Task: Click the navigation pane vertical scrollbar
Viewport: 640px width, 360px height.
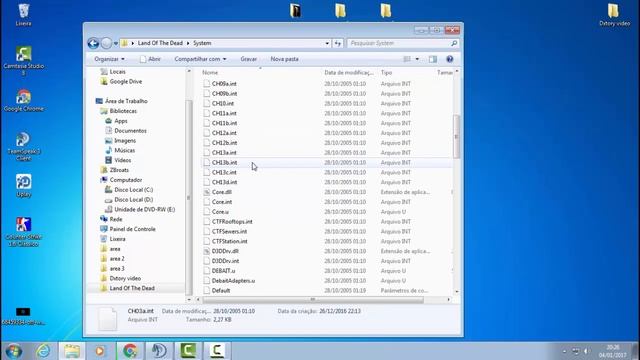Action: click(x=189, y=198)
